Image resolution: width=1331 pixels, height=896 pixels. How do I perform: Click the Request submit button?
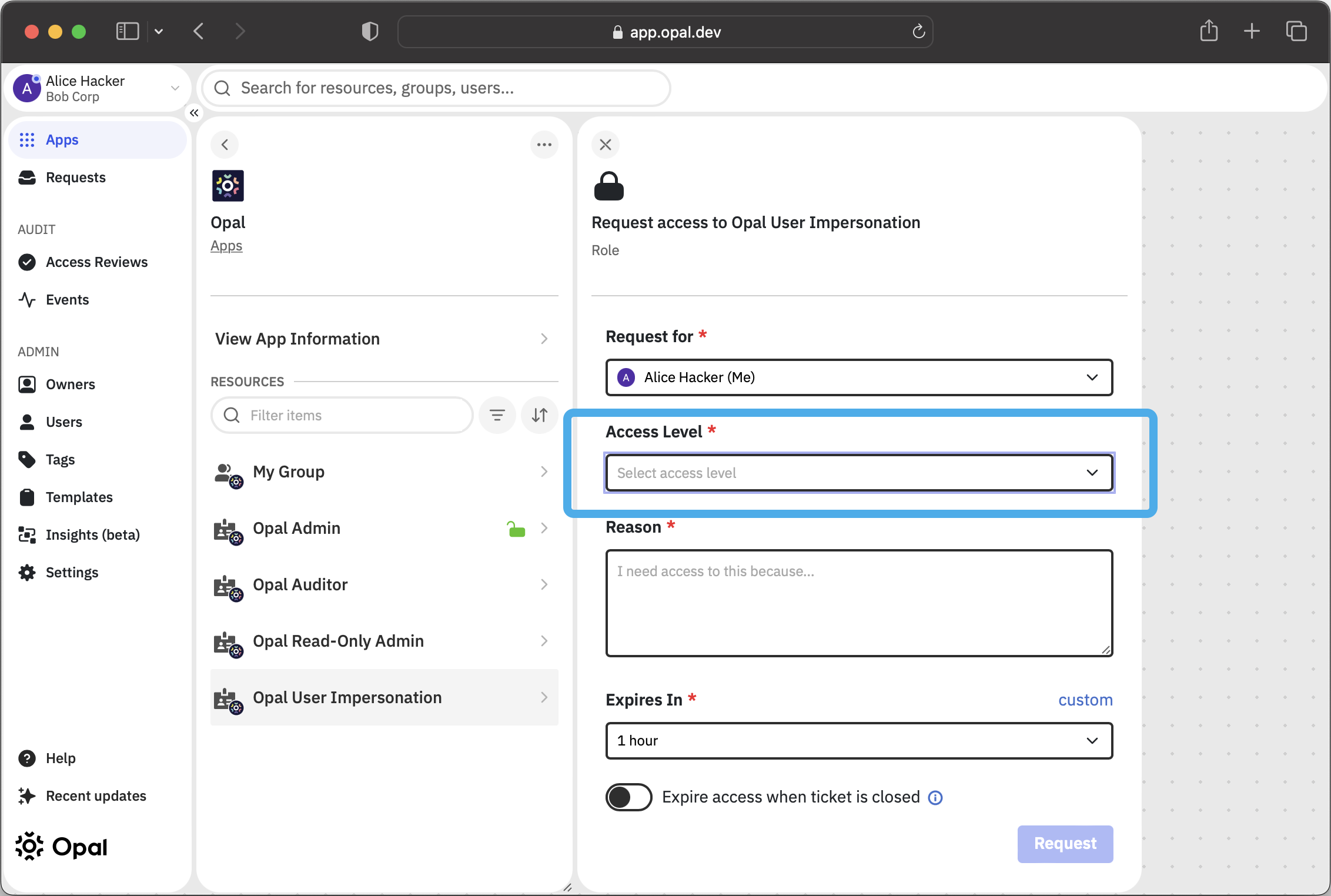[1065, 844]
